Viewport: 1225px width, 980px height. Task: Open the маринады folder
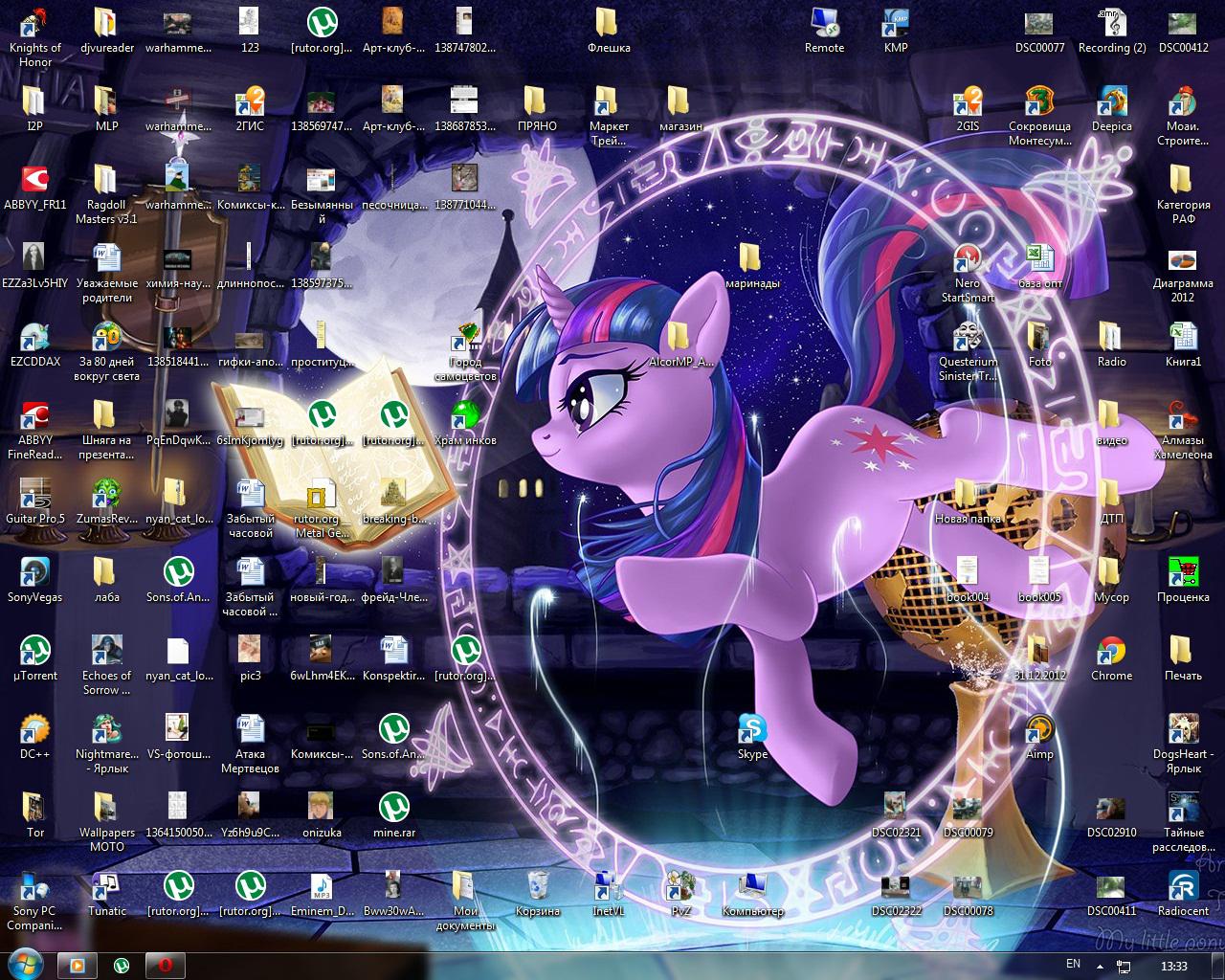coord(752,266)
